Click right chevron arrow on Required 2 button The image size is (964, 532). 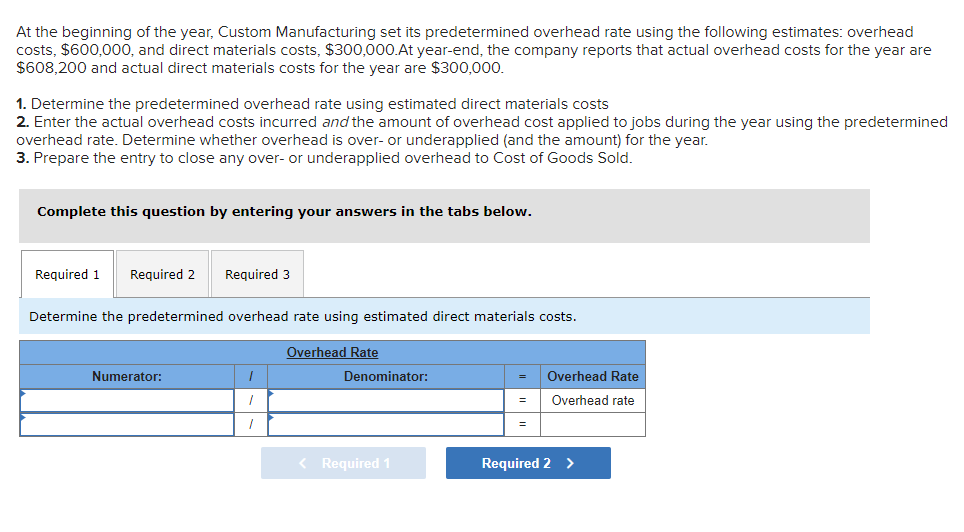pyautogui.click(x=570, y=463)
